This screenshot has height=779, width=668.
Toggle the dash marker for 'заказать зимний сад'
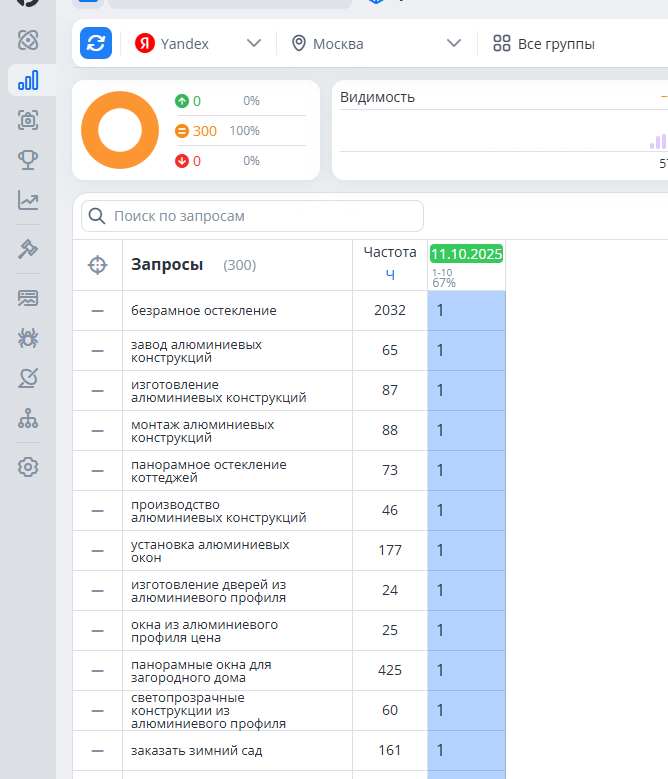(x=97, y=751)
